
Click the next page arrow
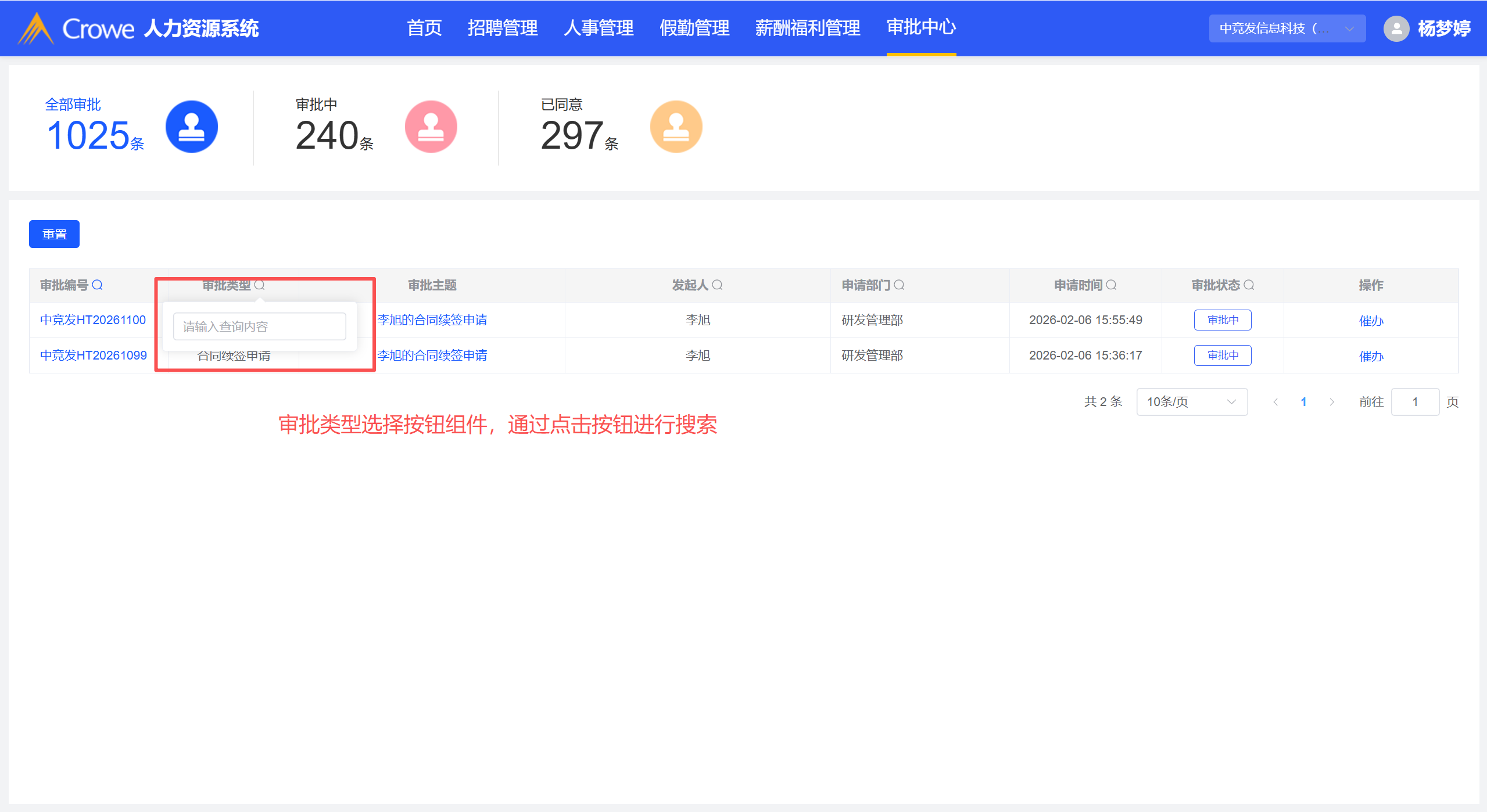click(1332, 402)
